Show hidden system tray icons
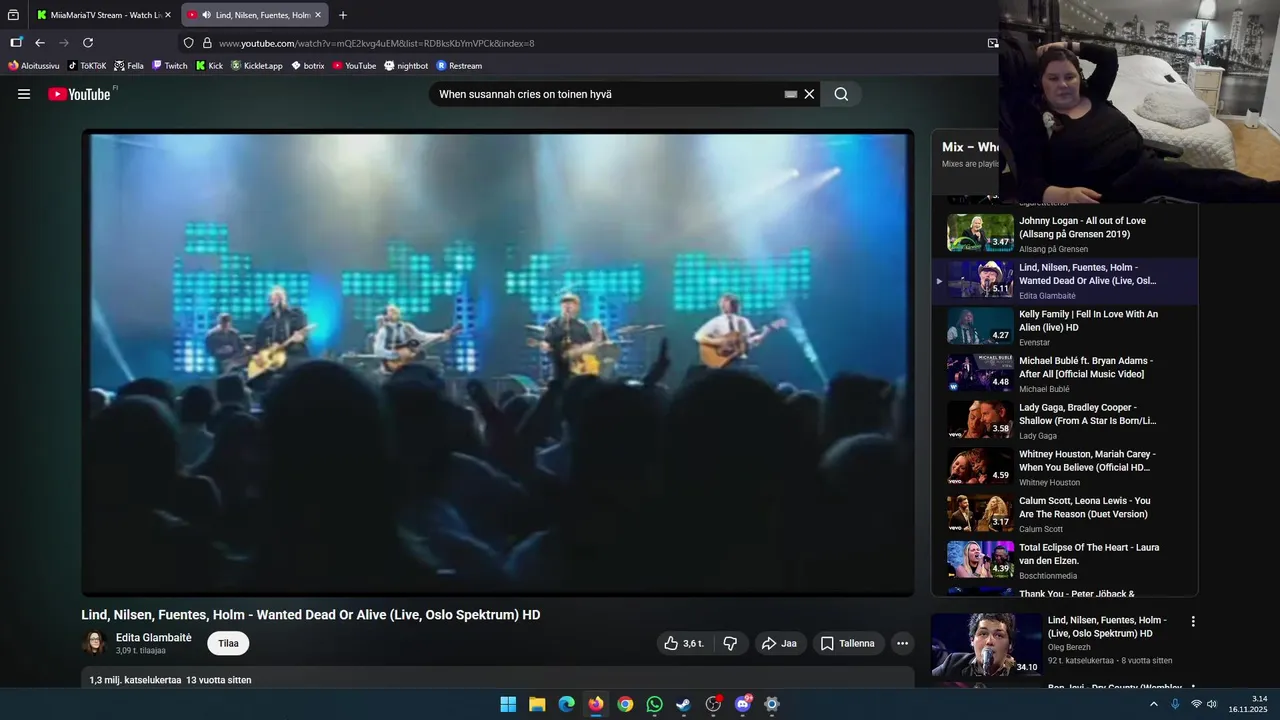The height and width of the screenshot is (720, 1280). pos(1153,704)
